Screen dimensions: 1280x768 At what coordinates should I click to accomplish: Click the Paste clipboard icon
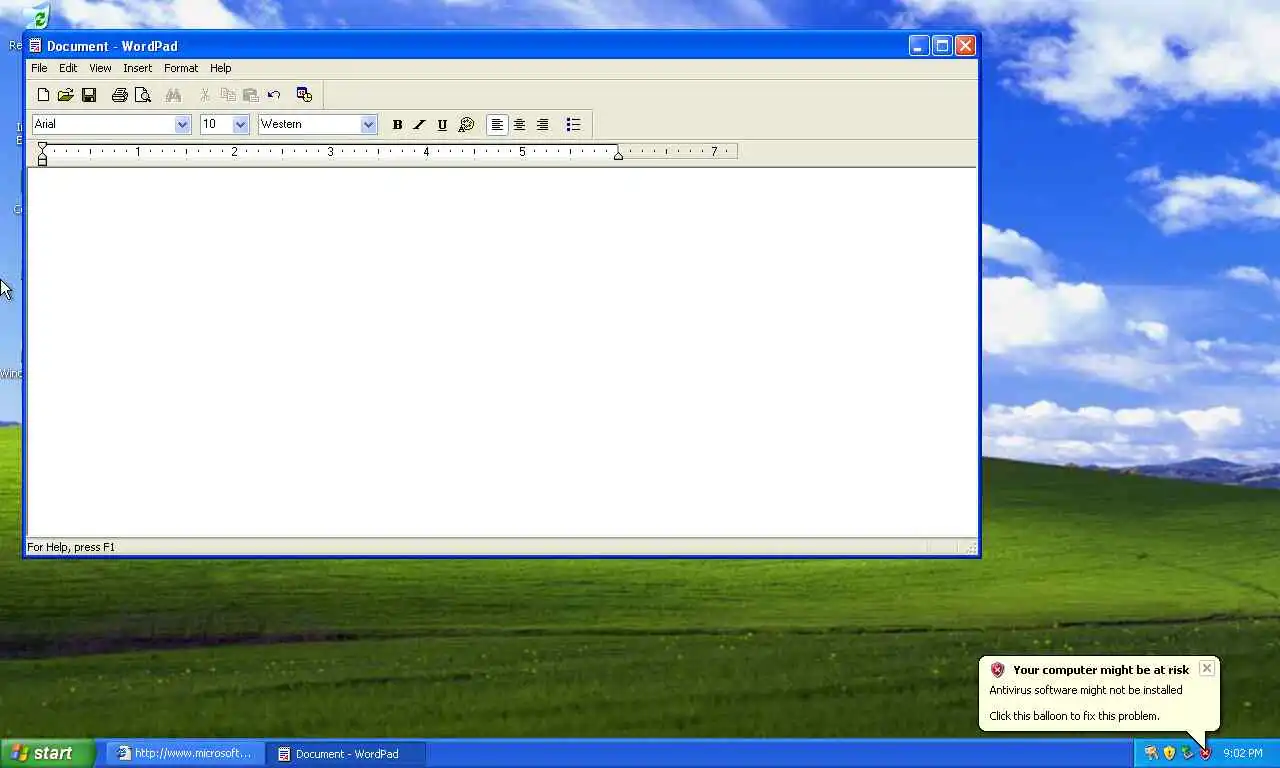coord(251,95)
